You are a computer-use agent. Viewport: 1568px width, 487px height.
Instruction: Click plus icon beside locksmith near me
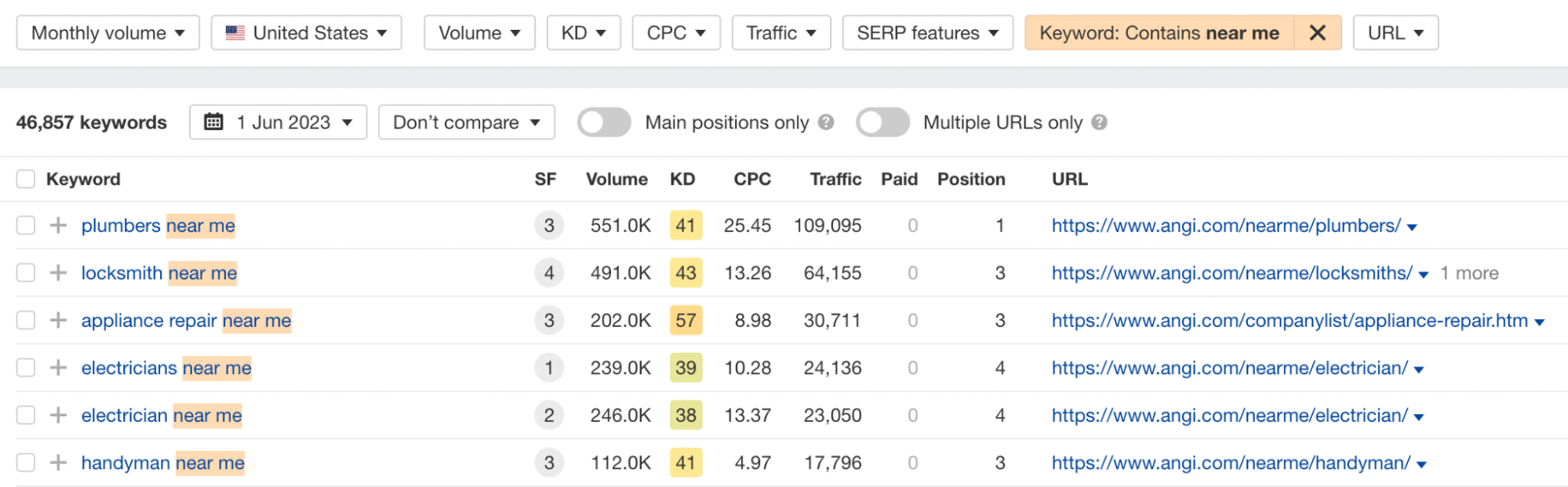coord(58,273)
